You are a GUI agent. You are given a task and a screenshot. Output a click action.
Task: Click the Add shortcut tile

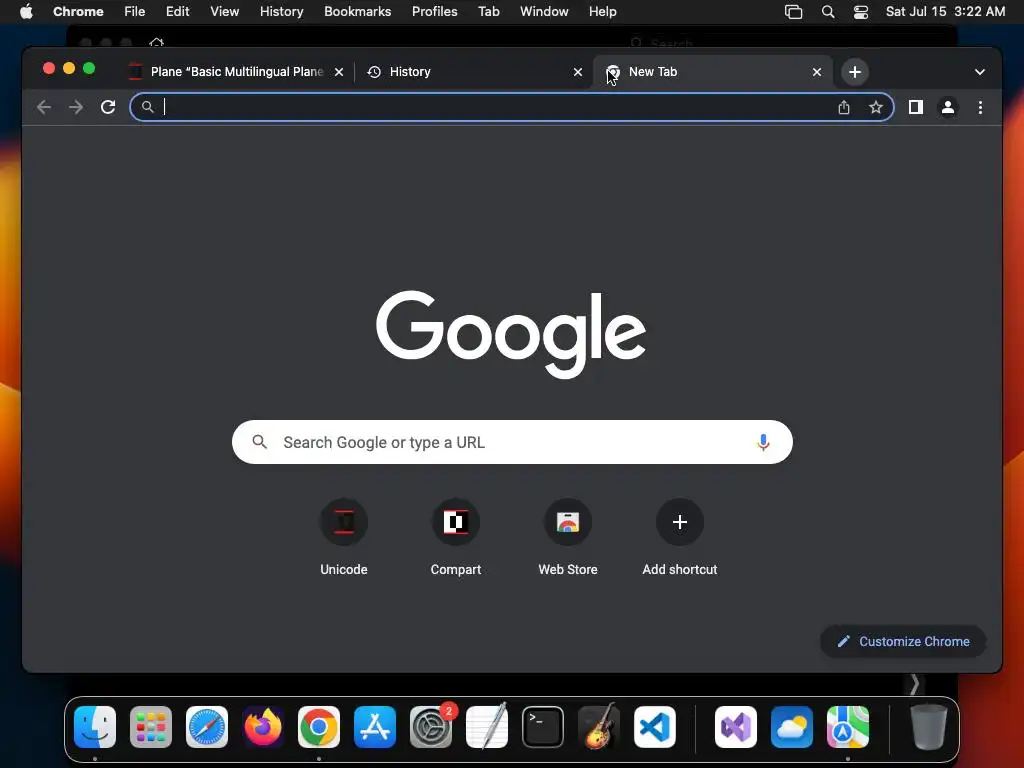coord(680,538)
